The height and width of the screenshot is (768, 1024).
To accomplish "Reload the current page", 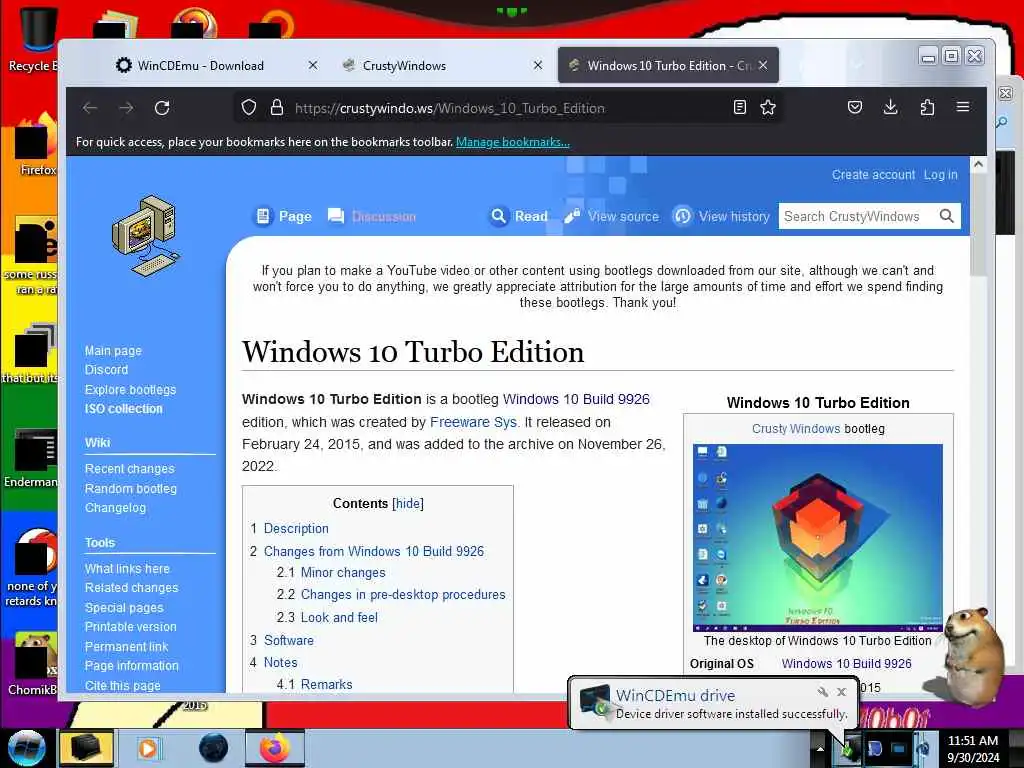I will pos(162,108).
